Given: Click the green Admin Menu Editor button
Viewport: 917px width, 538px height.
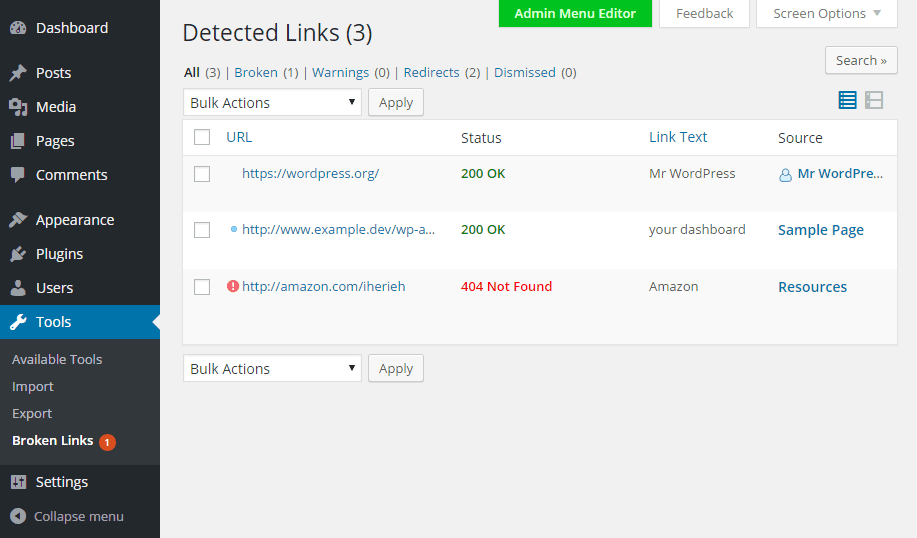Looking at the screenshot, I should pos(575,13).
